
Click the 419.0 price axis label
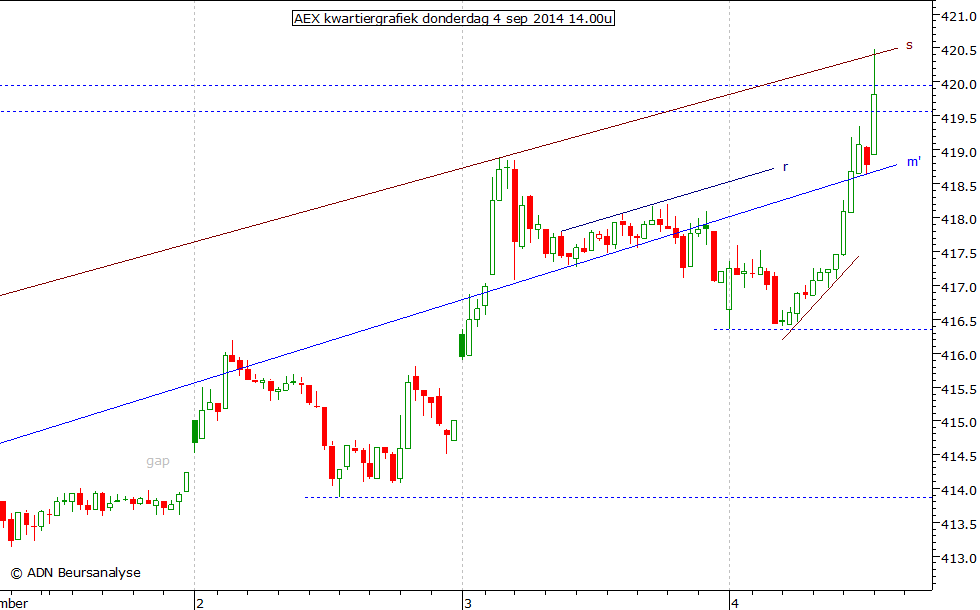[x=959, y=152]
